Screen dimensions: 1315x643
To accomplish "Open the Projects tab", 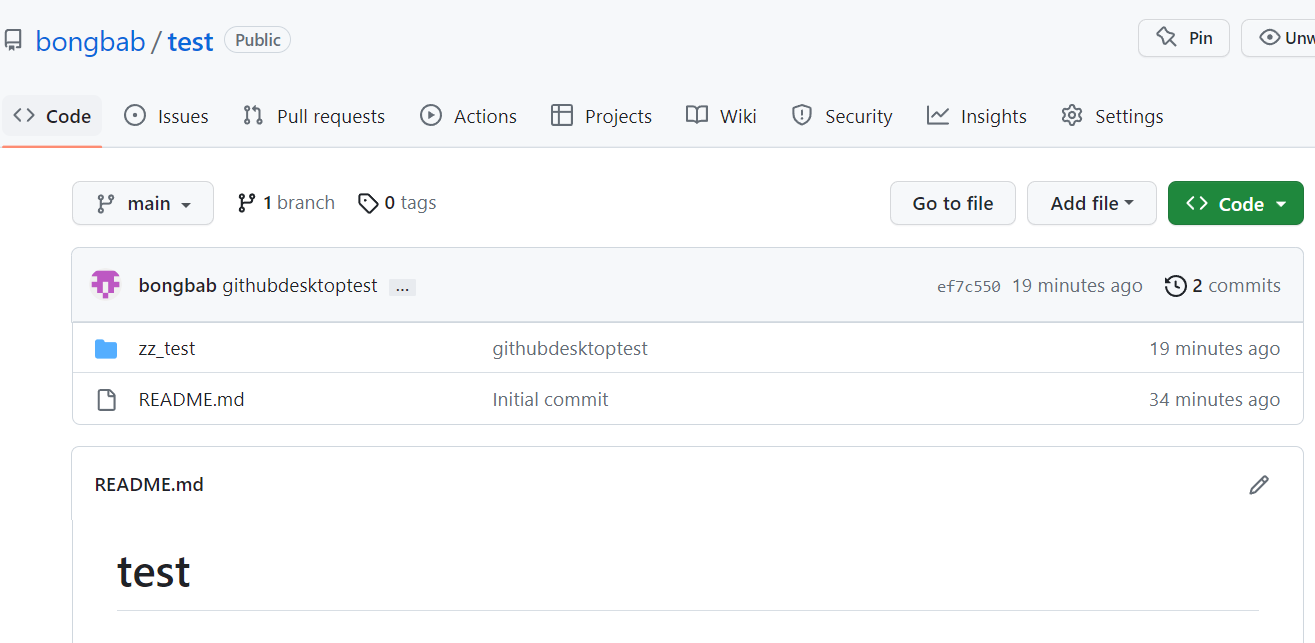I will [x=601, y=116].
